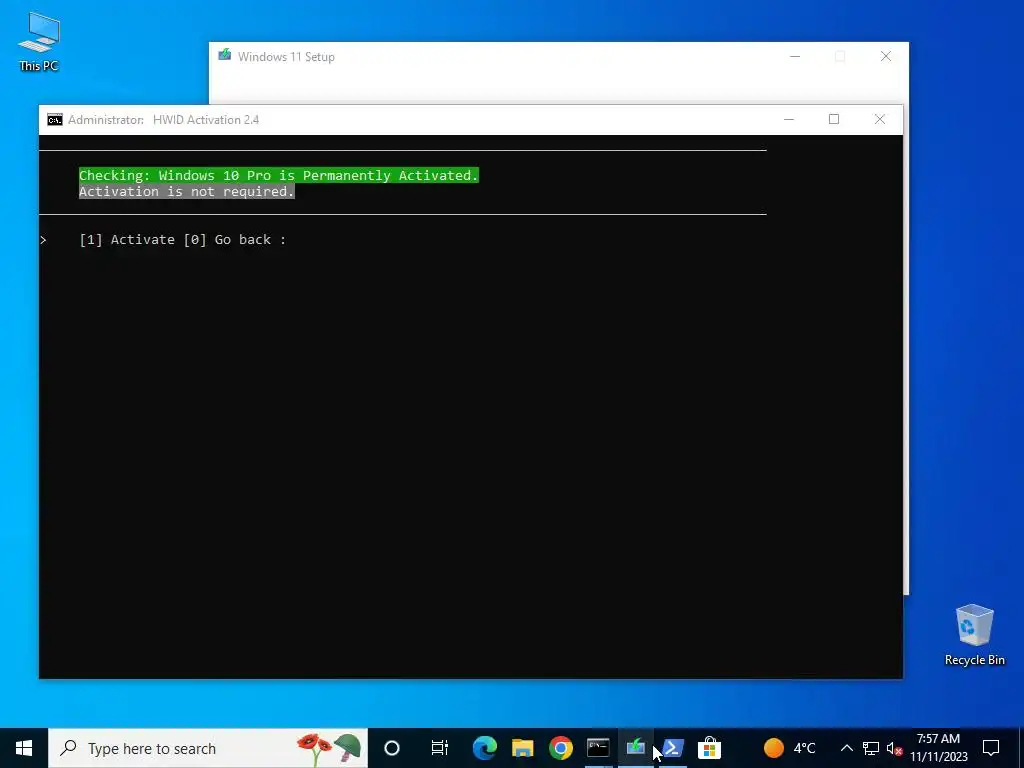Screen dimensions: 1024x768
Task: Click the taskbar search box
Action: point(208,748)
